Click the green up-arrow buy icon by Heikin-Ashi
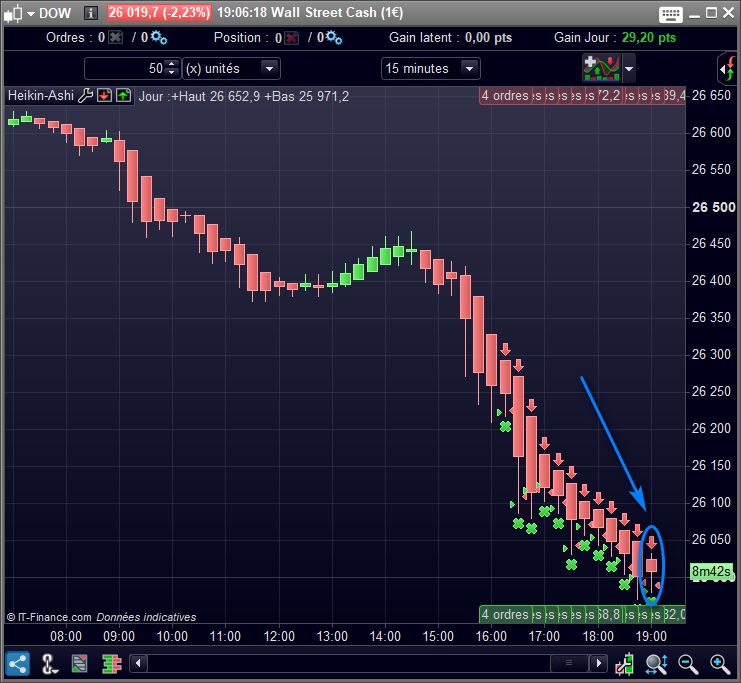 pos(123,95)
